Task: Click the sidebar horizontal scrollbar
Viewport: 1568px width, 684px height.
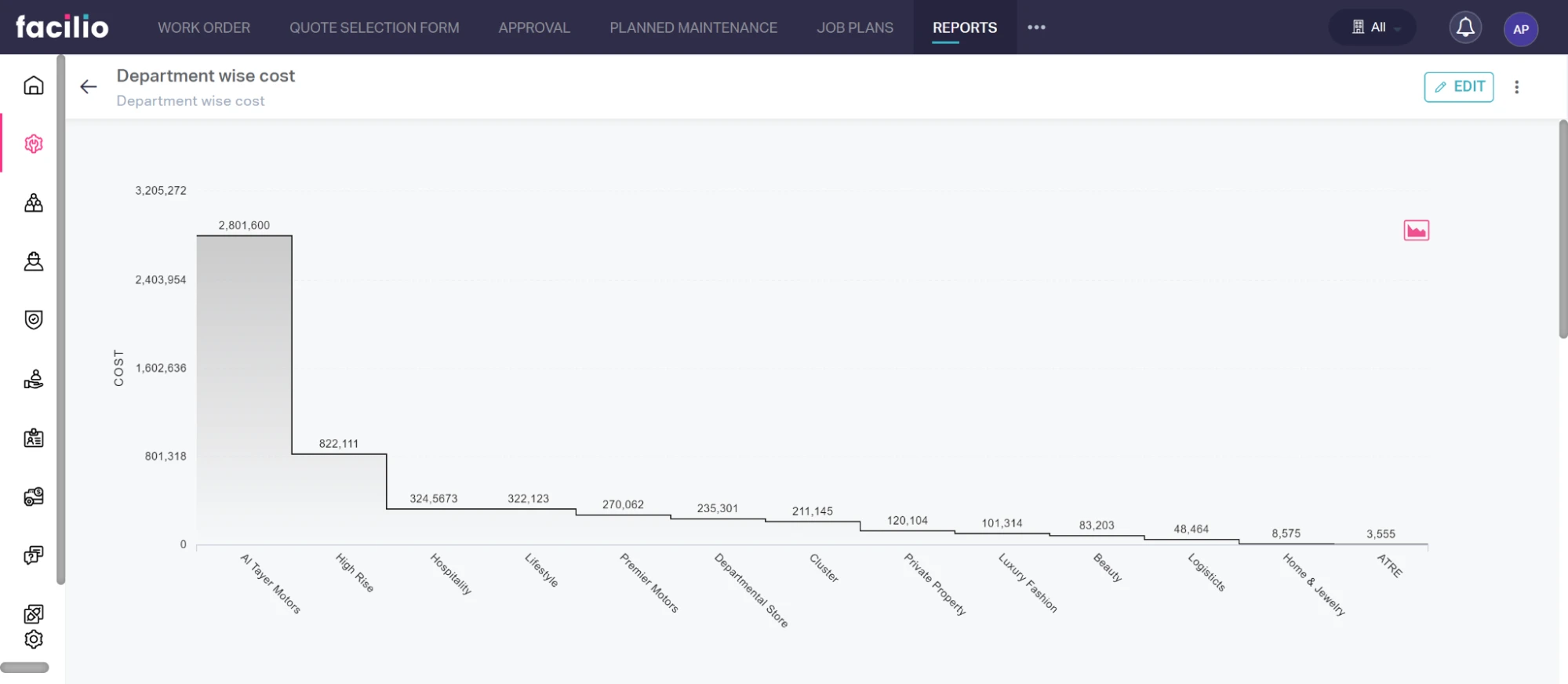Action: click(x=24, y=668)
